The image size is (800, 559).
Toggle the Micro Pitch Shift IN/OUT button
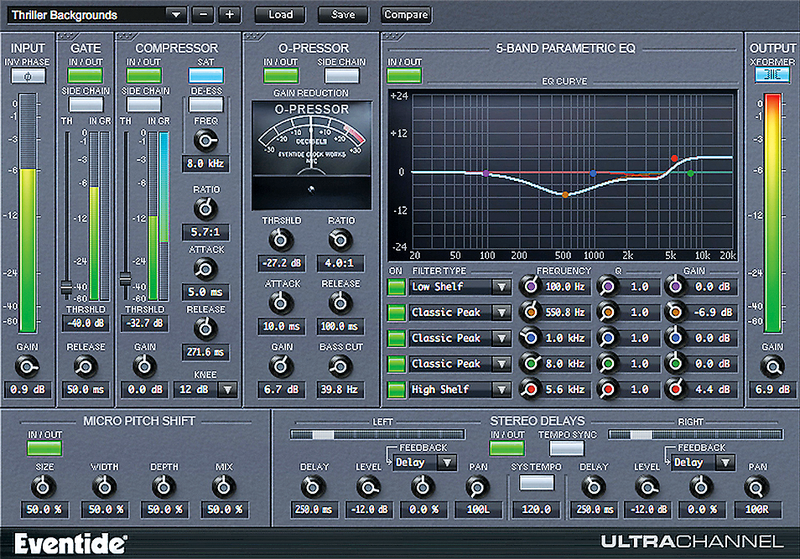45,448
